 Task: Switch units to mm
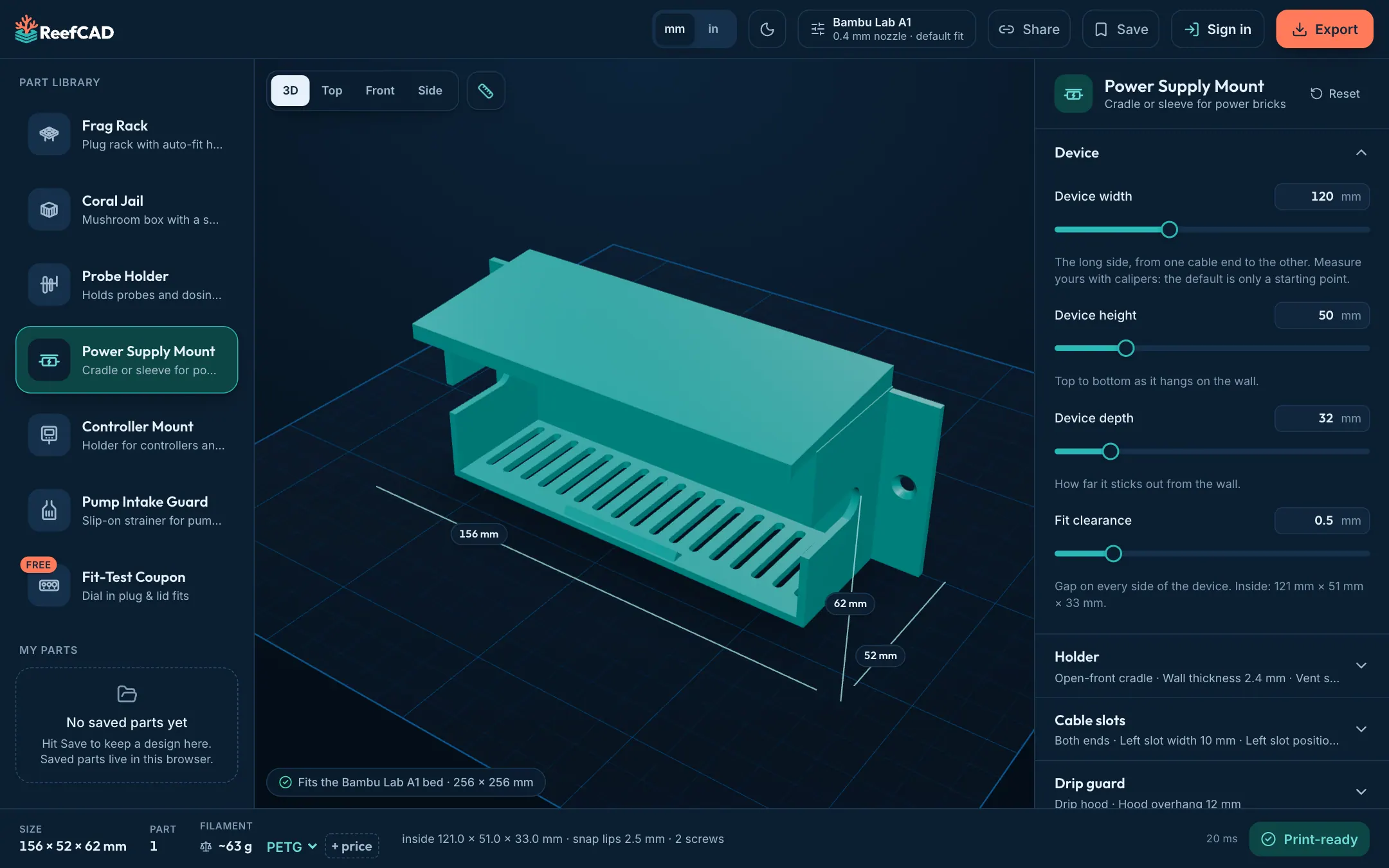(674, 29)
